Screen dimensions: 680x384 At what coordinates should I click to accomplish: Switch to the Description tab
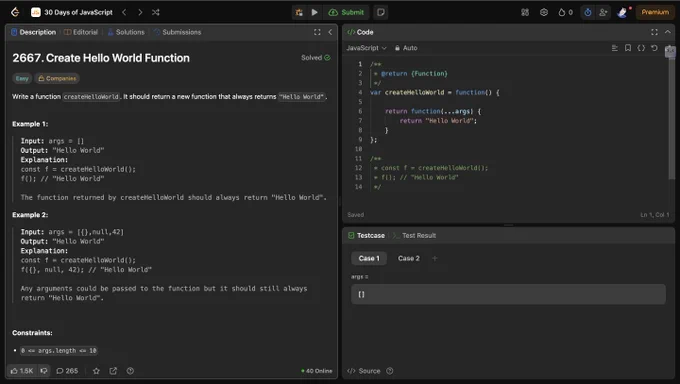(x=33, y=32)
